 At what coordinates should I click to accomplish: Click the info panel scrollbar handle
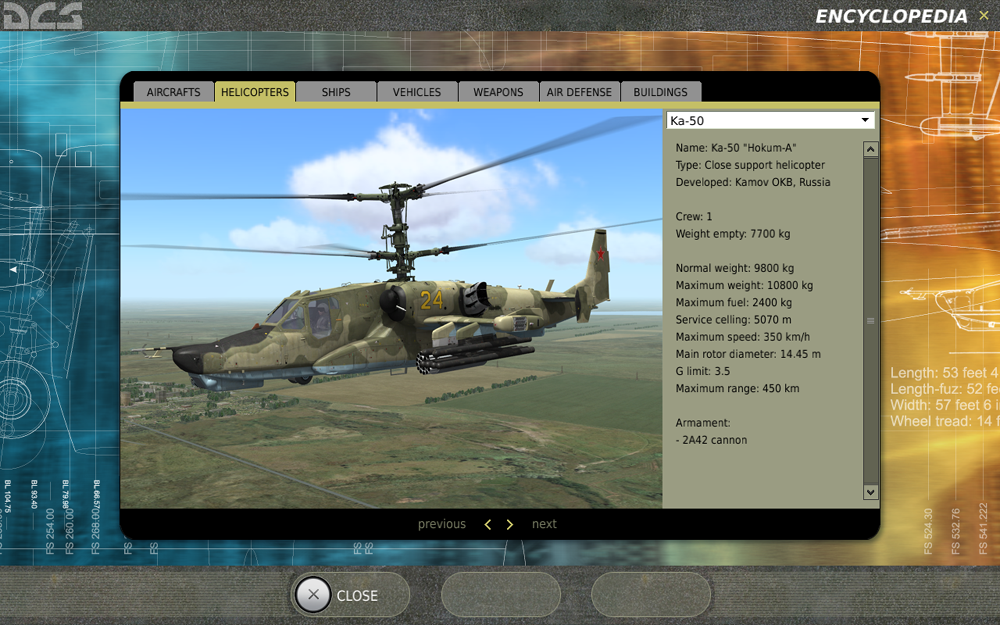(x=871, y=321)
